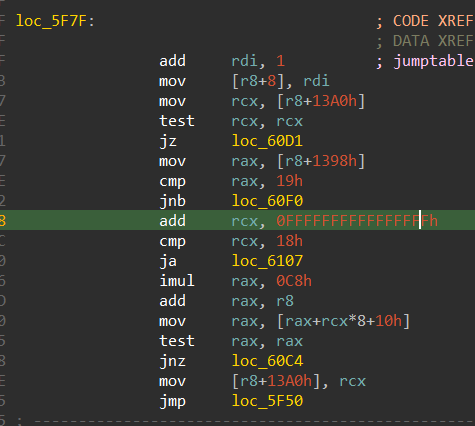Image resolution: width=475 pixels, height=426 pixels.
Task: Select the 'add rdi, 1' mnemonic
Action: pyautogui.click(x=172, y=61)
